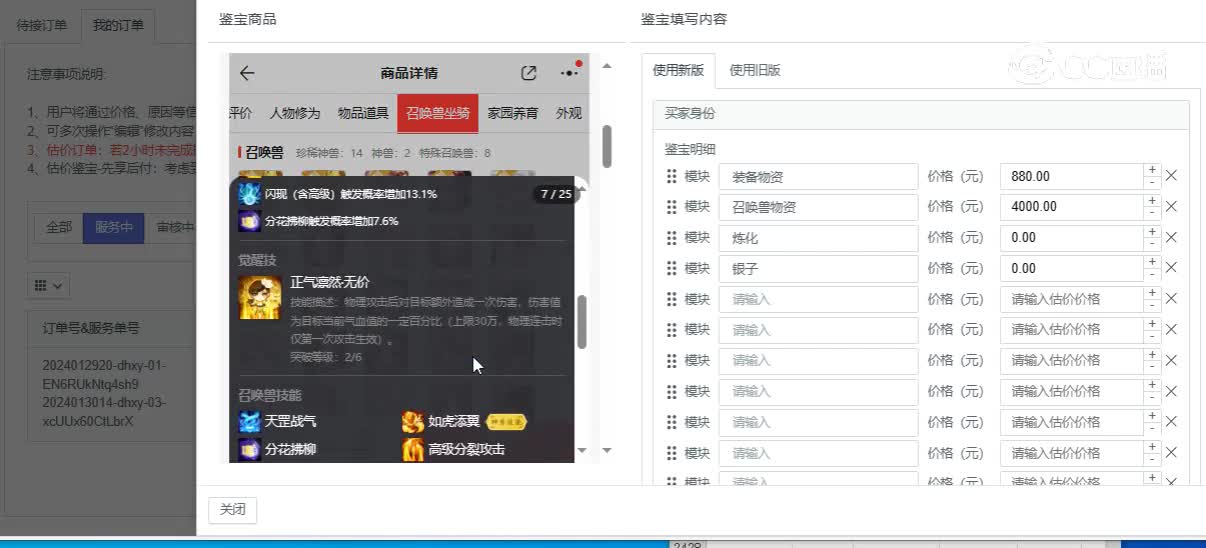This screenshot has width=1206, height=548.
Task: Remove the 炼化 row with its X icon
Action: tap(1171, 238)
